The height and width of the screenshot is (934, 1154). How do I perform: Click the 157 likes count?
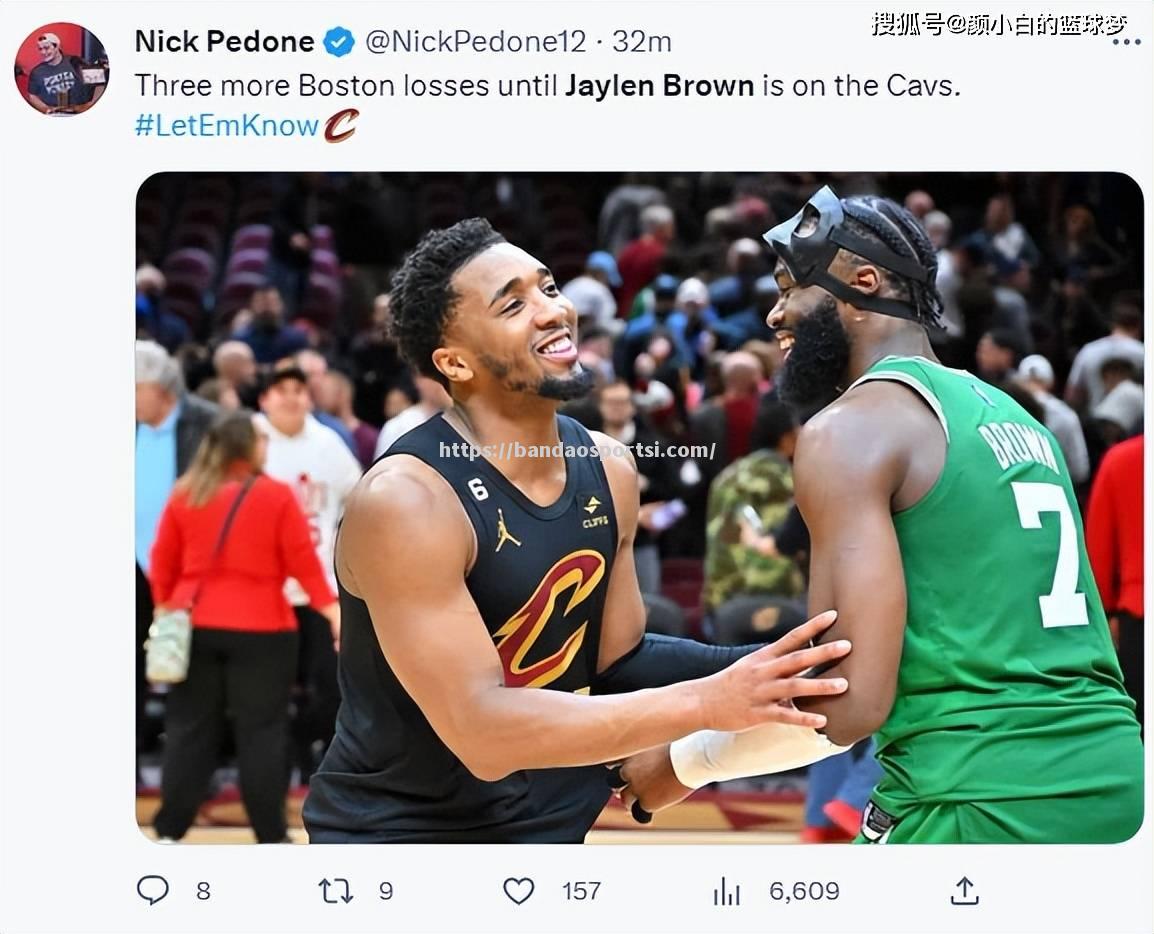[581, 891]
